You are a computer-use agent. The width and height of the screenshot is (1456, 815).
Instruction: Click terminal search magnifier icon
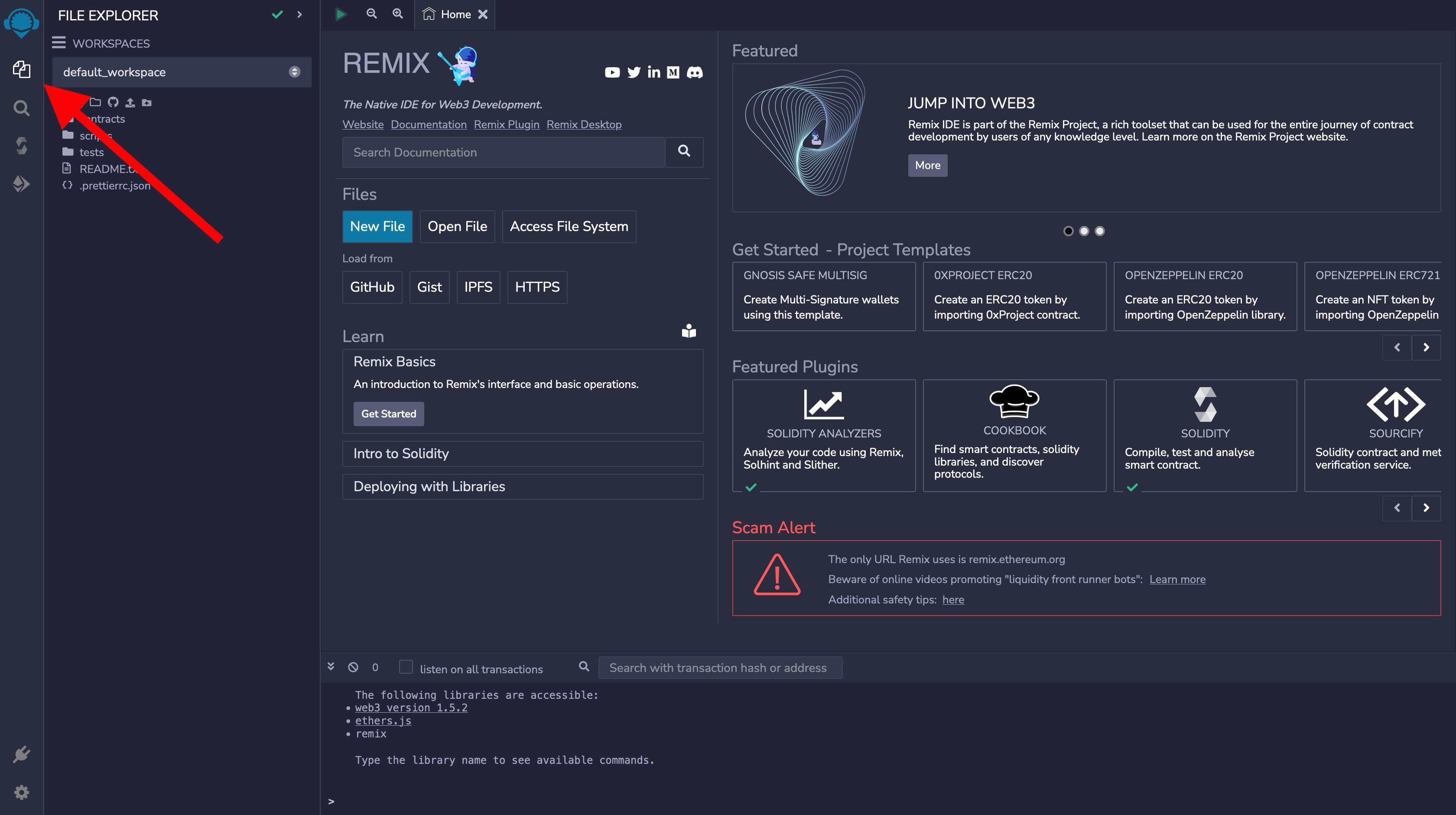584,667
